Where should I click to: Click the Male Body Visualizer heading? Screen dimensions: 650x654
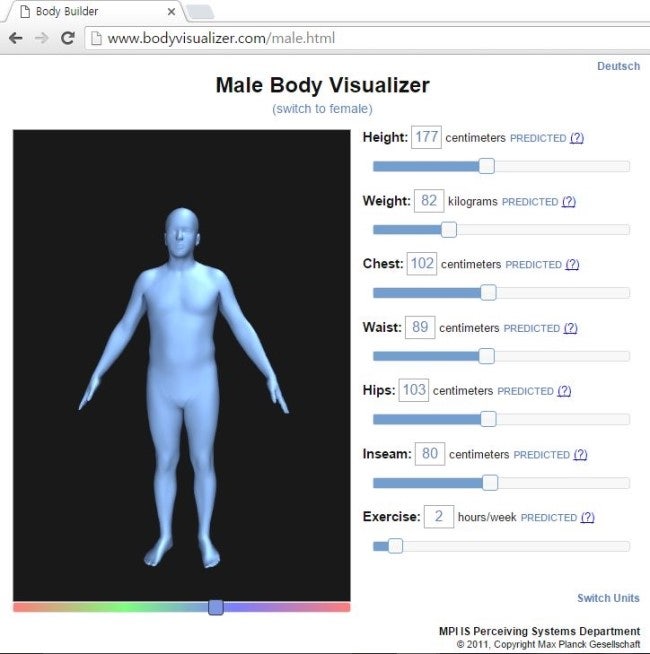tap(322, 86)
